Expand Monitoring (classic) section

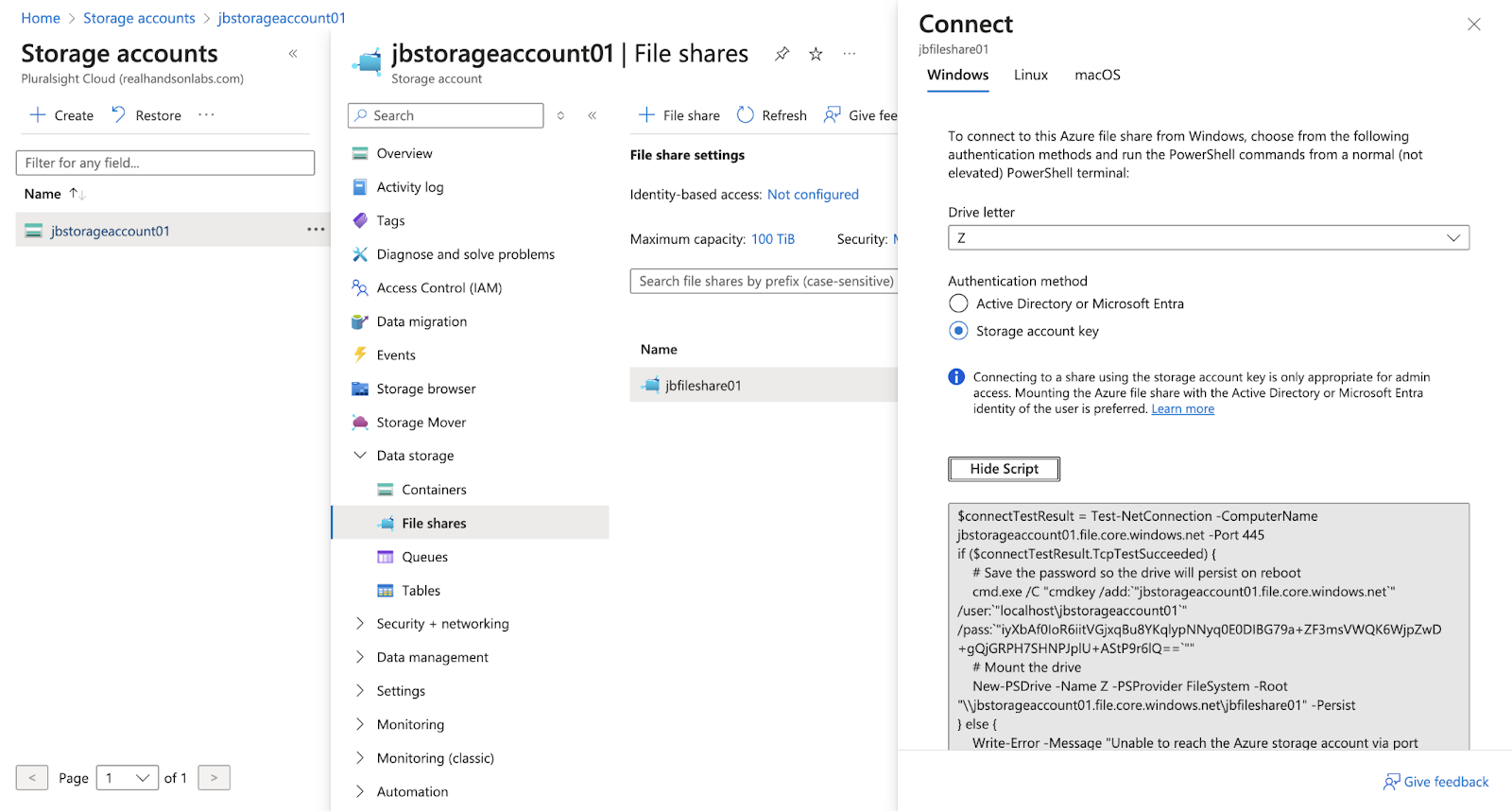[x=359, y=757]
